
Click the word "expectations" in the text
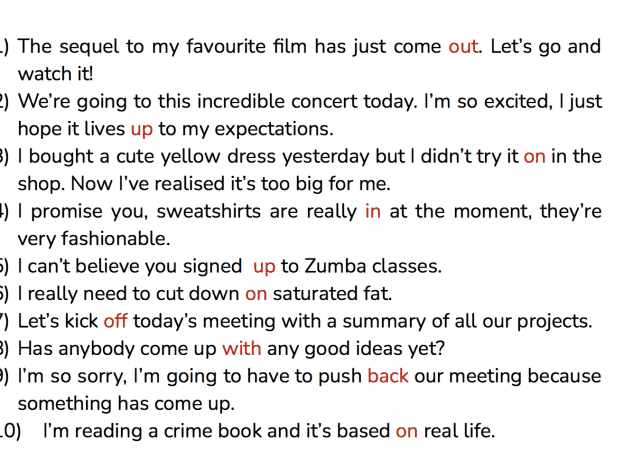pyautogui.click(x=274, y=130)
